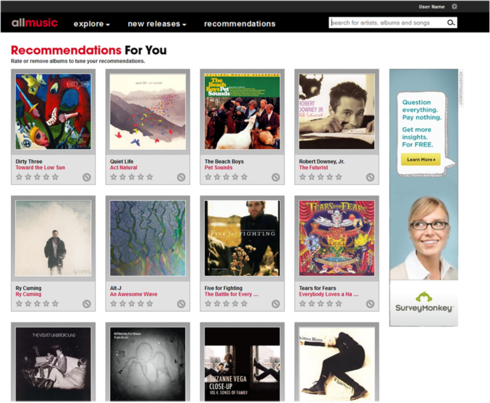Go to allmusic home logo
Screen dimensions: 490x403
coord(35,23)
